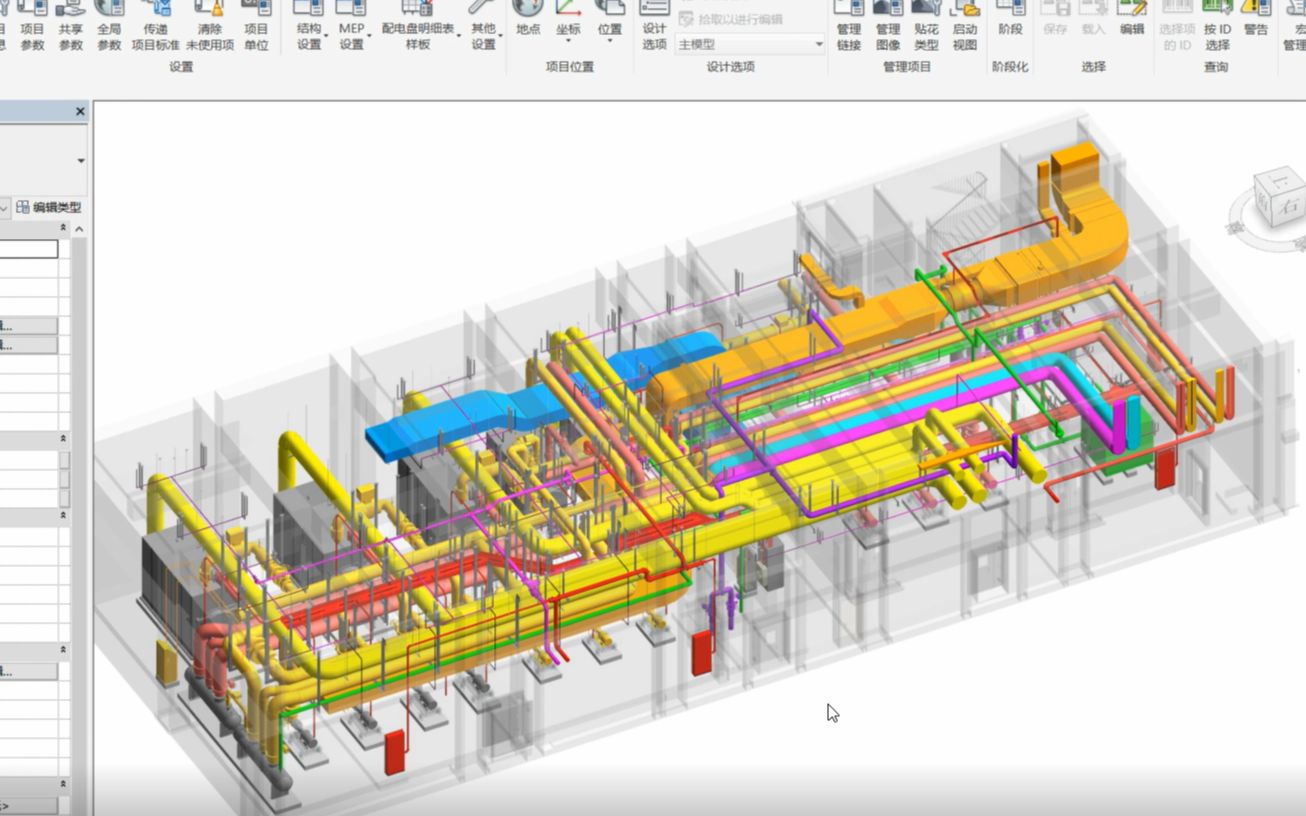
Task: Expand MEP 设置 dropdown
Action: coord(352,26)
